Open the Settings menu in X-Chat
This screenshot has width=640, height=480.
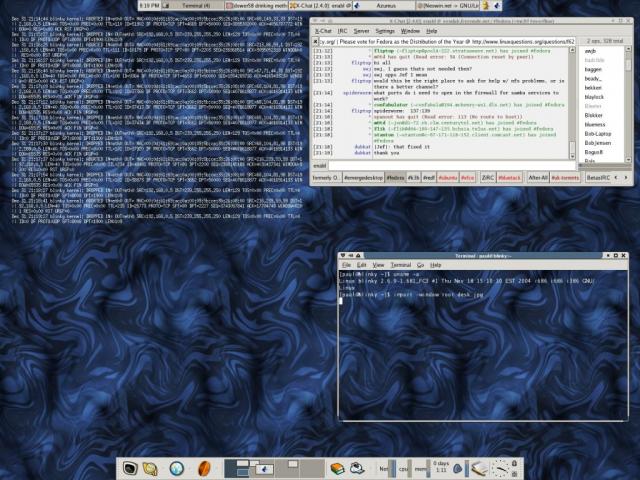coord(385,31)
